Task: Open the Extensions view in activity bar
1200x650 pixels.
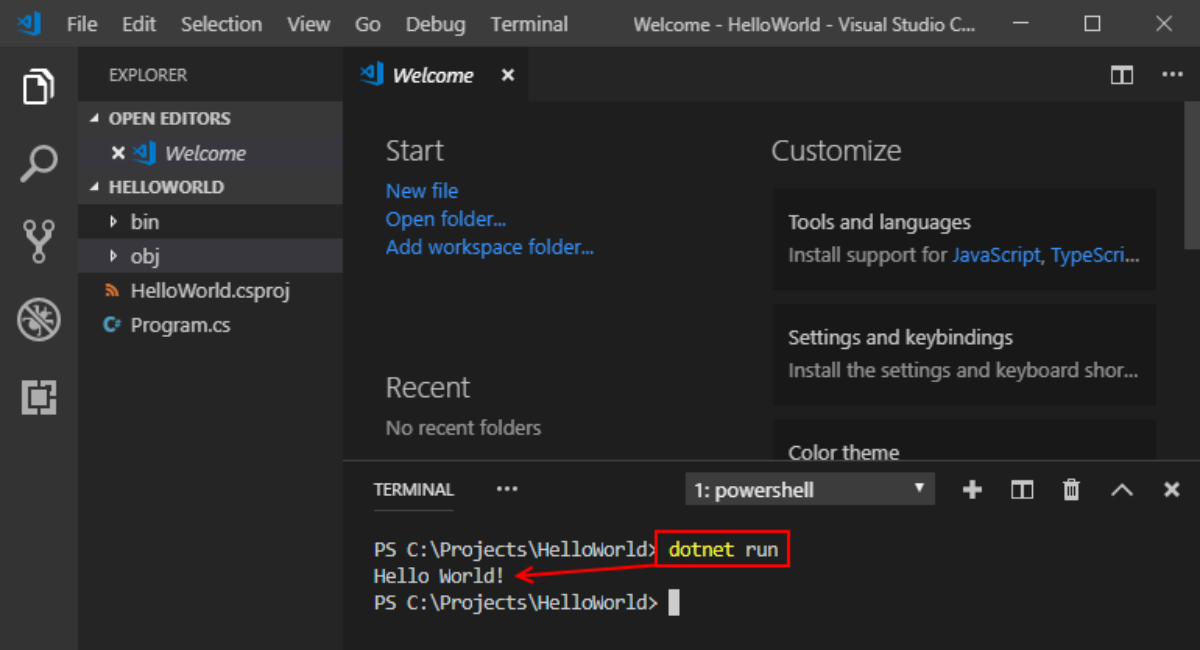Action: [38, 397]
